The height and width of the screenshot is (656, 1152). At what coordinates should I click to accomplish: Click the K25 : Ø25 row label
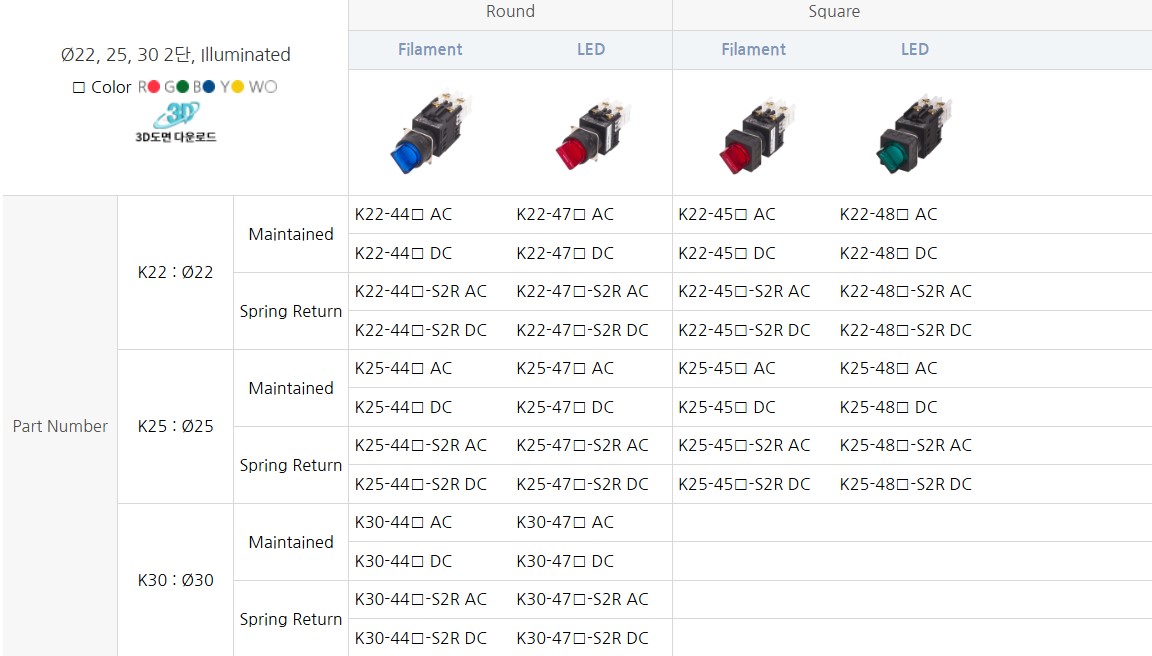[x=175, y=426]
